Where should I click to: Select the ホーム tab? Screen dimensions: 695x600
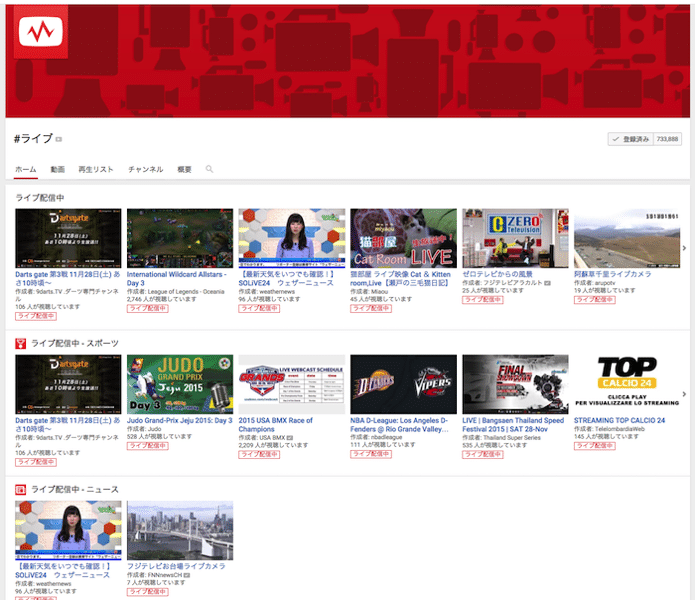(26, 169)
